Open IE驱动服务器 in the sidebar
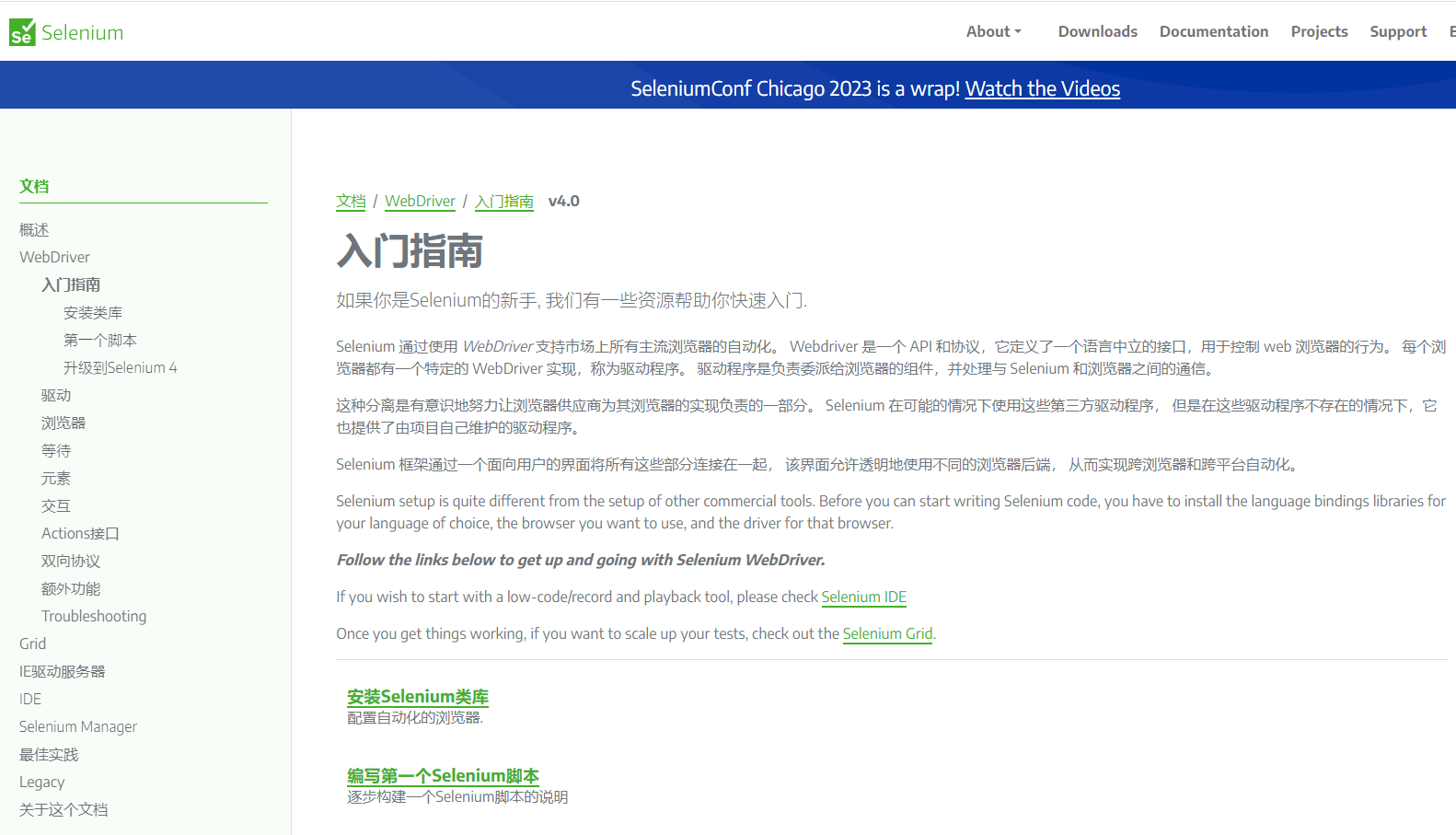Image resolution: width=1456 pixels, height=835 pixels. point(63,671)
